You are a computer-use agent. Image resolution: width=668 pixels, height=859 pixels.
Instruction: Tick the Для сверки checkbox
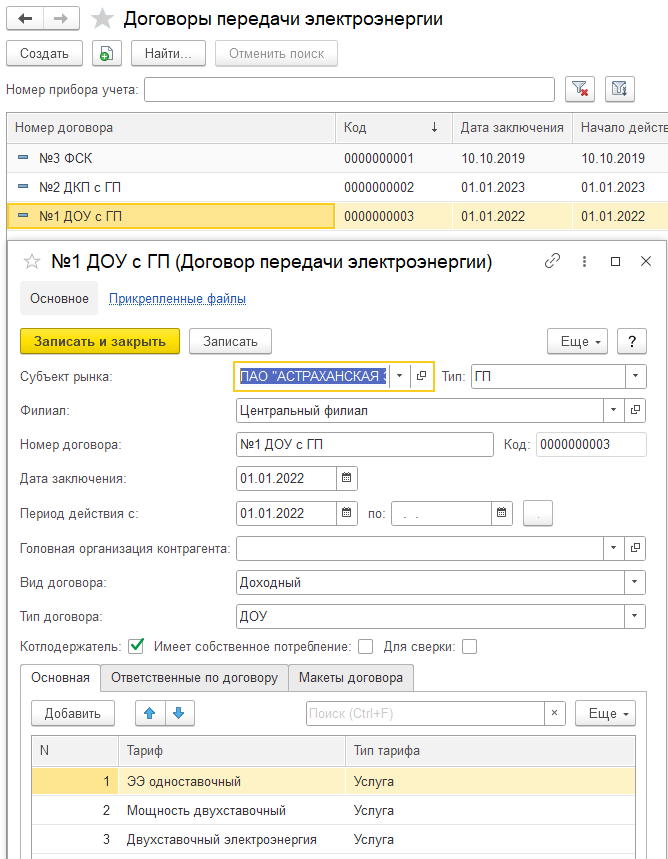[x=469, y=646]
